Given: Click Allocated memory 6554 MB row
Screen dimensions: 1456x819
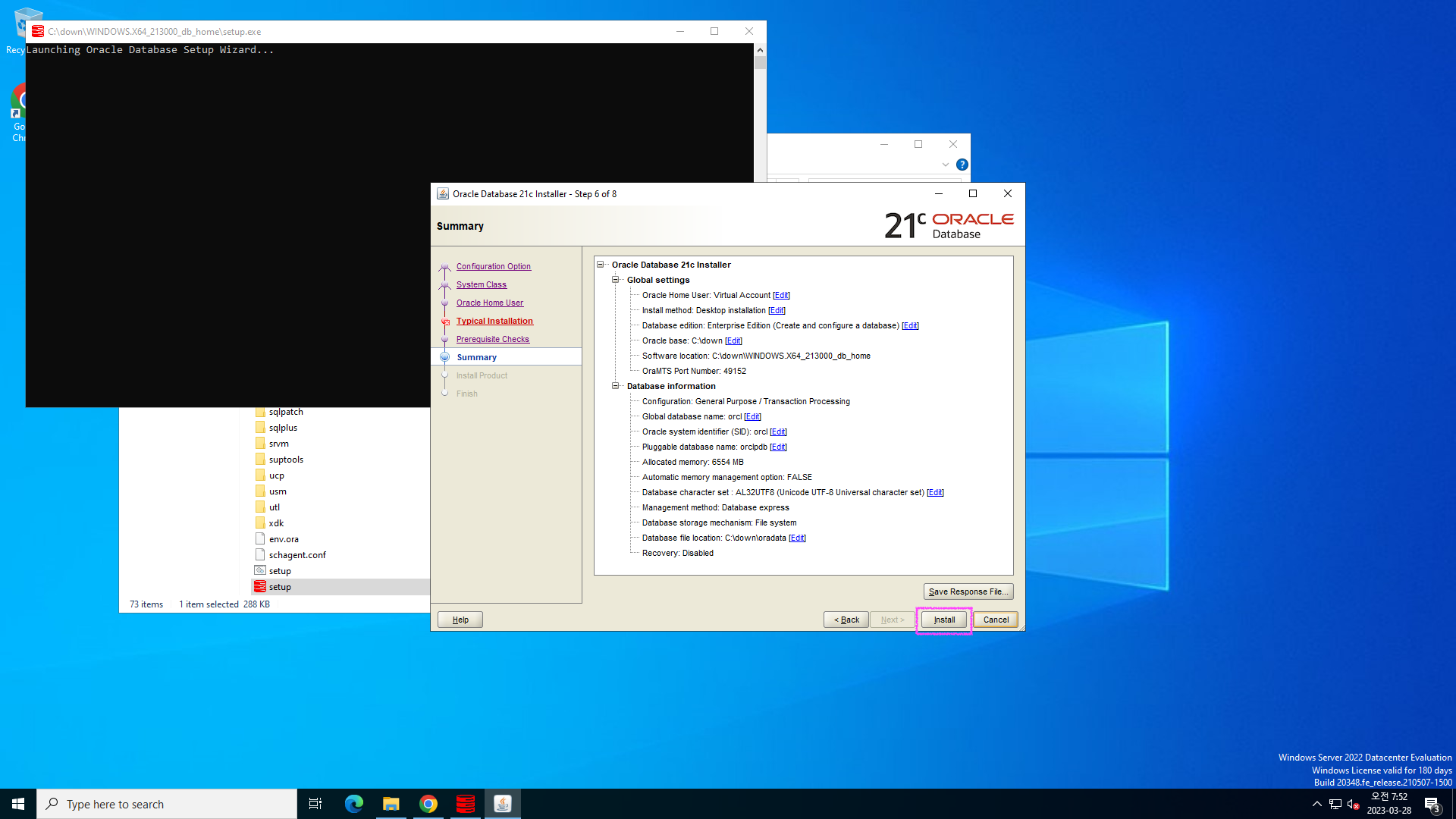Looking at the screenshot, I should point(692,462).
